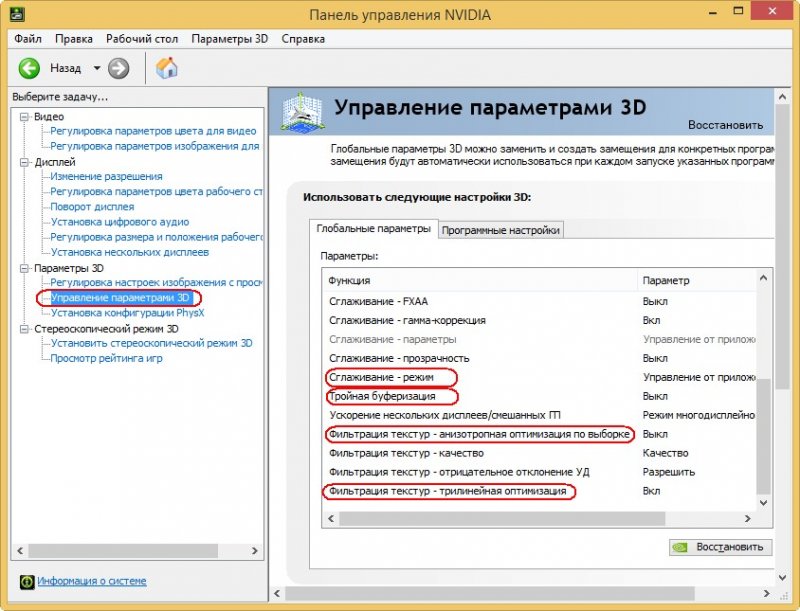
Task: Open Поворот дисплея task
Action: 92,207
